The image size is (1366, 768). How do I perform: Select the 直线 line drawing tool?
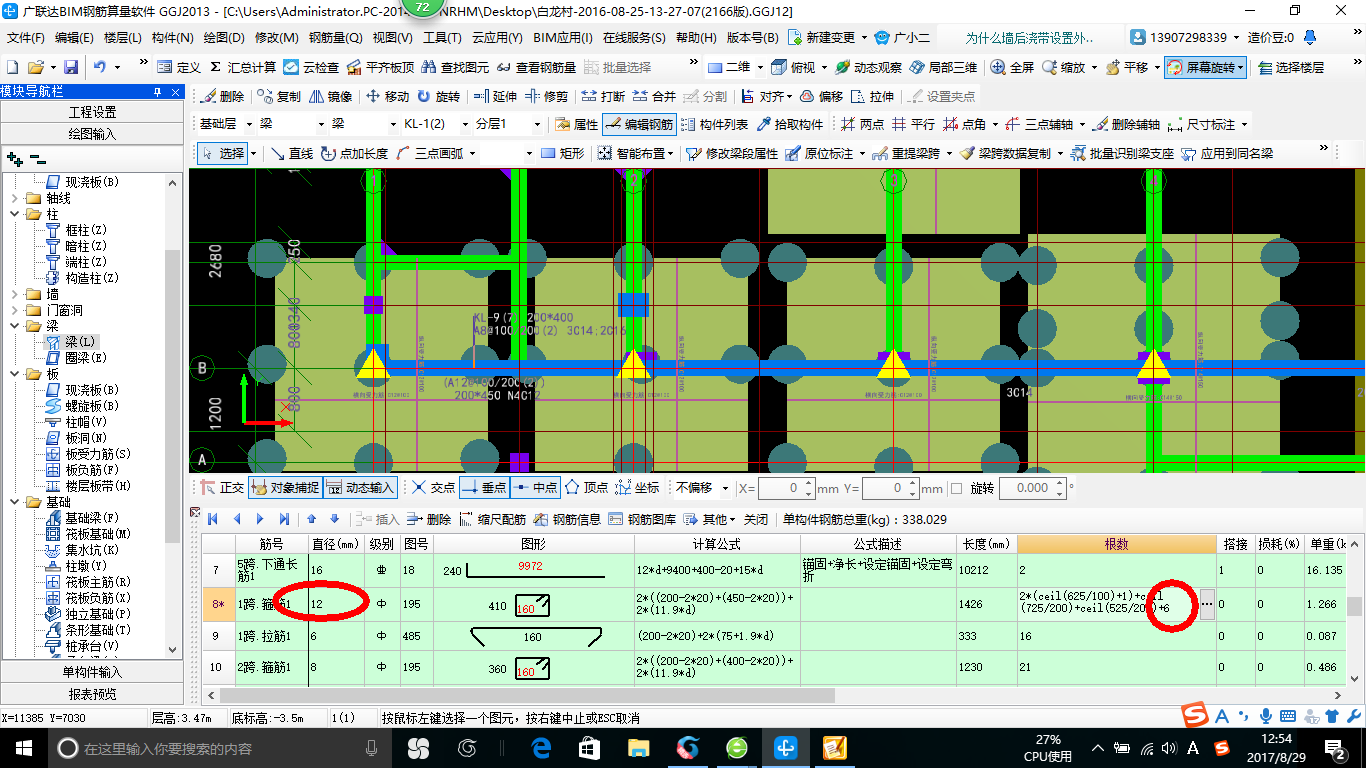[x=291, y=153]
